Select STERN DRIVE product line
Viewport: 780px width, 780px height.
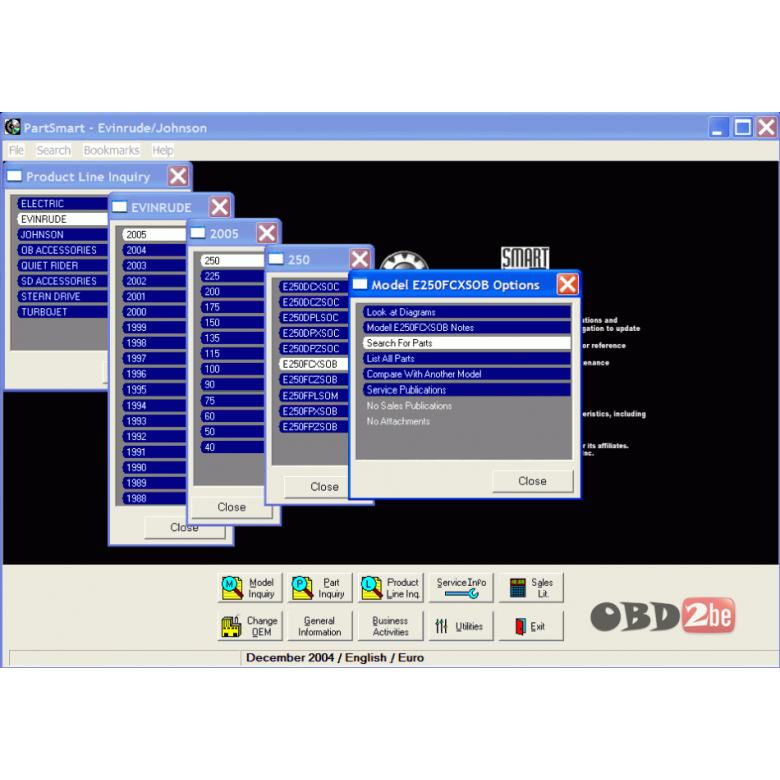click(63, 296)
